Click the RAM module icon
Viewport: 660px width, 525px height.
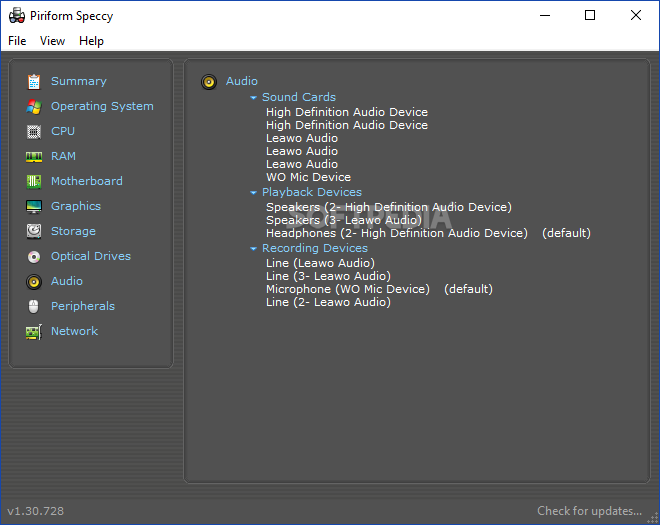point(34,157)
